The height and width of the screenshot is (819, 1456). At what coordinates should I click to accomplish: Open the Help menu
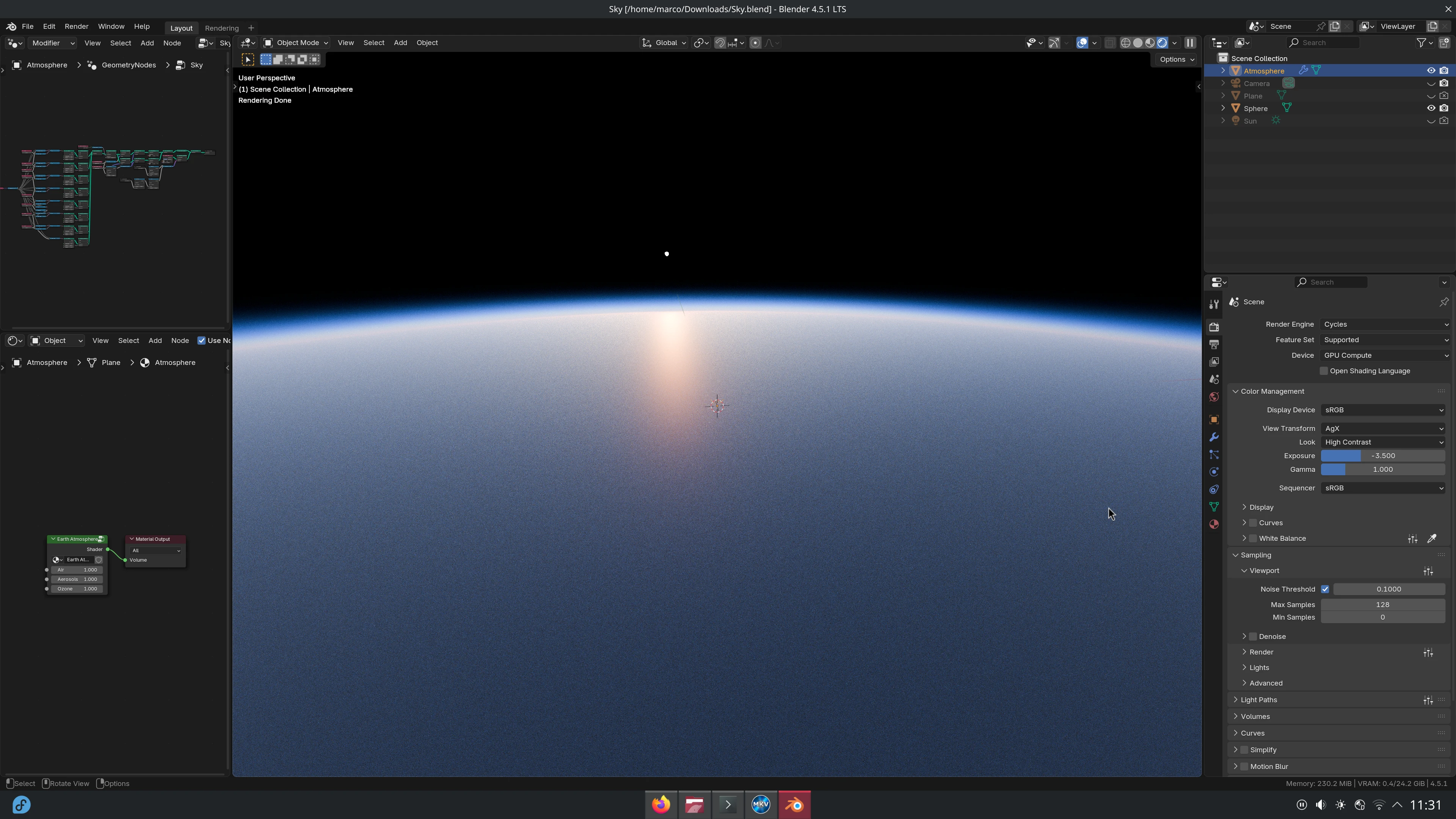click(141, 27)
